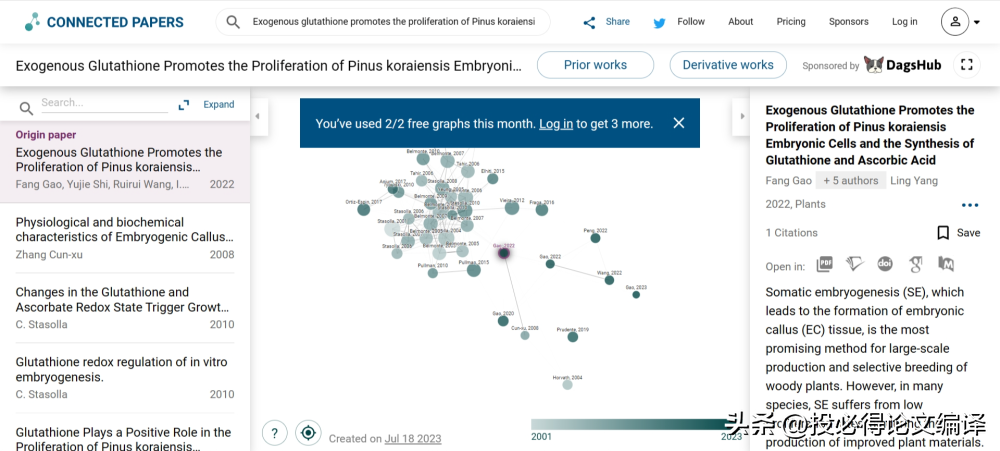Go to the About page
Viewport: 1000px width, 451px height.
point(741,22)
